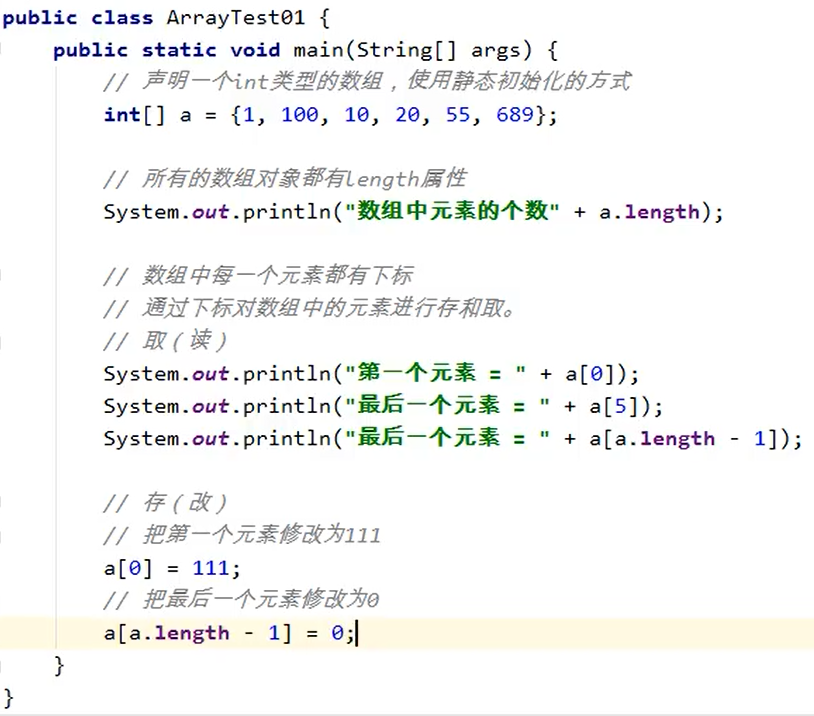Click the value 55 in the array initializer
Image resolution: width=814 pixels, height=716 pixels.
(x=458, y=115)
